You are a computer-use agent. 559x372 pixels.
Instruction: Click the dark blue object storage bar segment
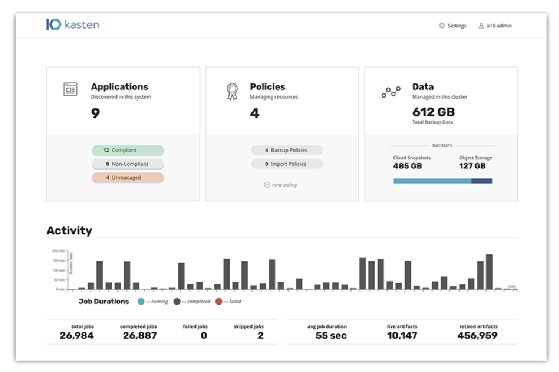(482, 181)
